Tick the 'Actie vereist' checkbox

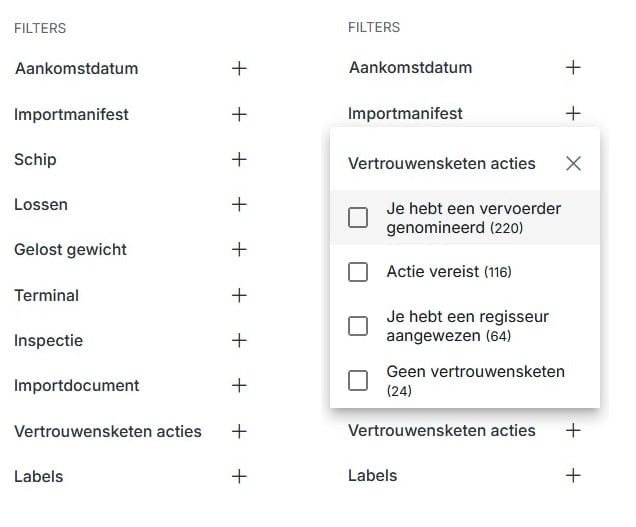[358, 272]
